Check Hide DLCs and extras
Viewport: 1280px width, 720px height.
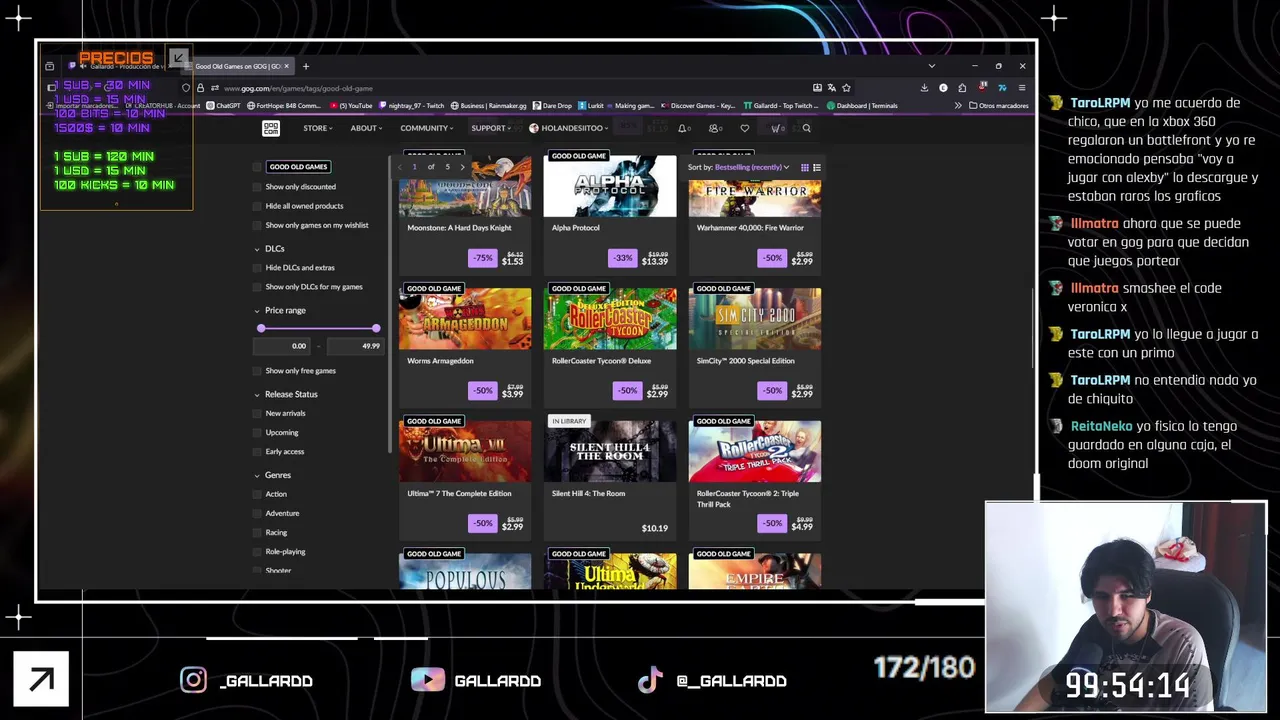pyautogui.click(x=257, y=268)
